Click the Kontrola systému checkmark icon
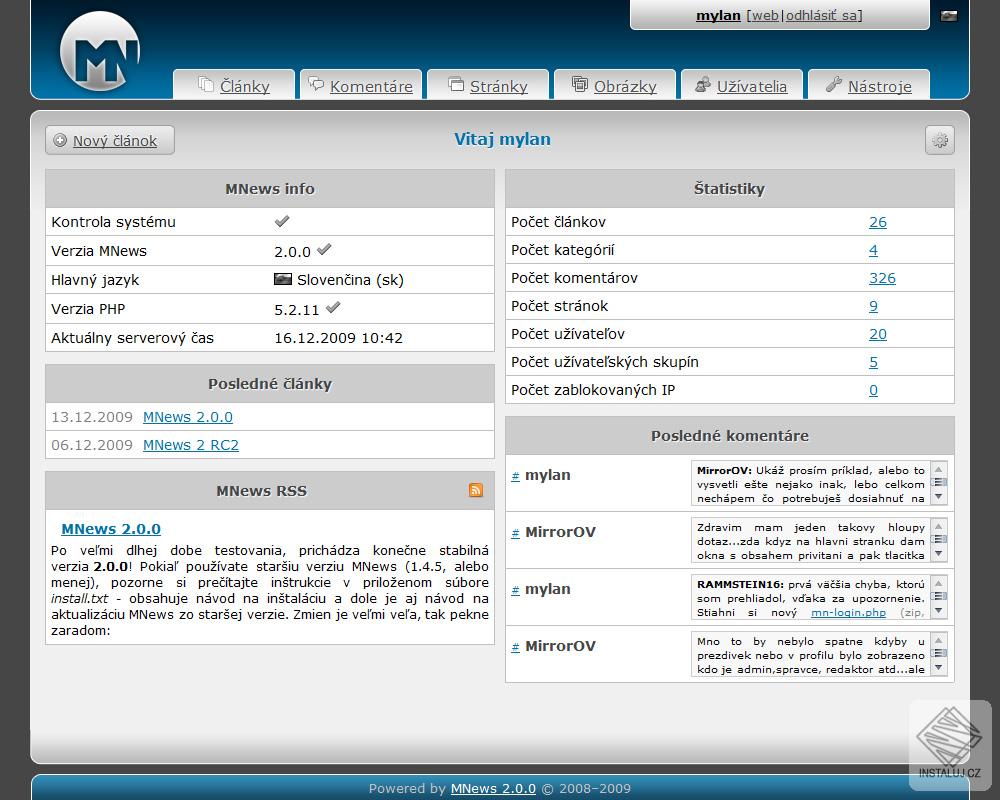 [x=282, y=221]
